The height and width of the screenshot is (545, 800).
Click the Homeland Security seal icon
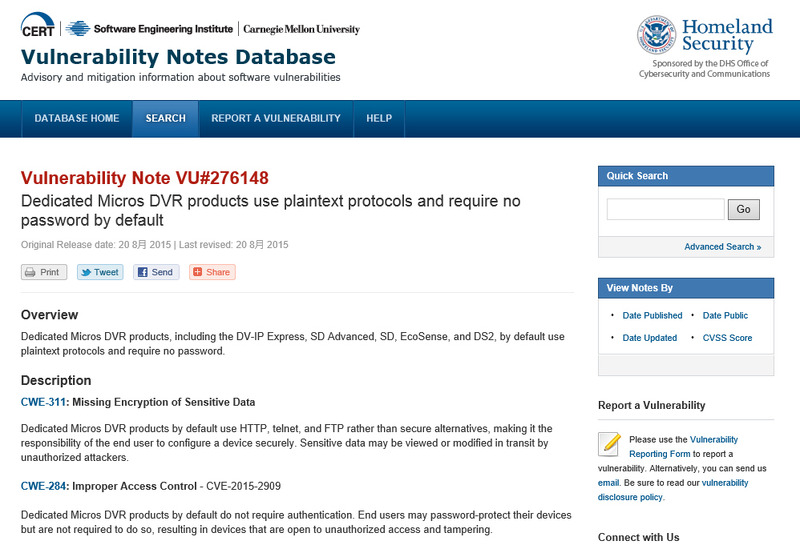click(656, 35)
